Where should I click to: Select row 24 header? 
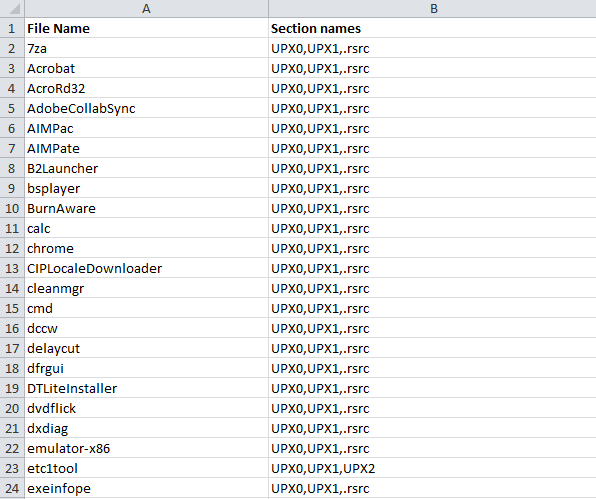coord(12,488)
